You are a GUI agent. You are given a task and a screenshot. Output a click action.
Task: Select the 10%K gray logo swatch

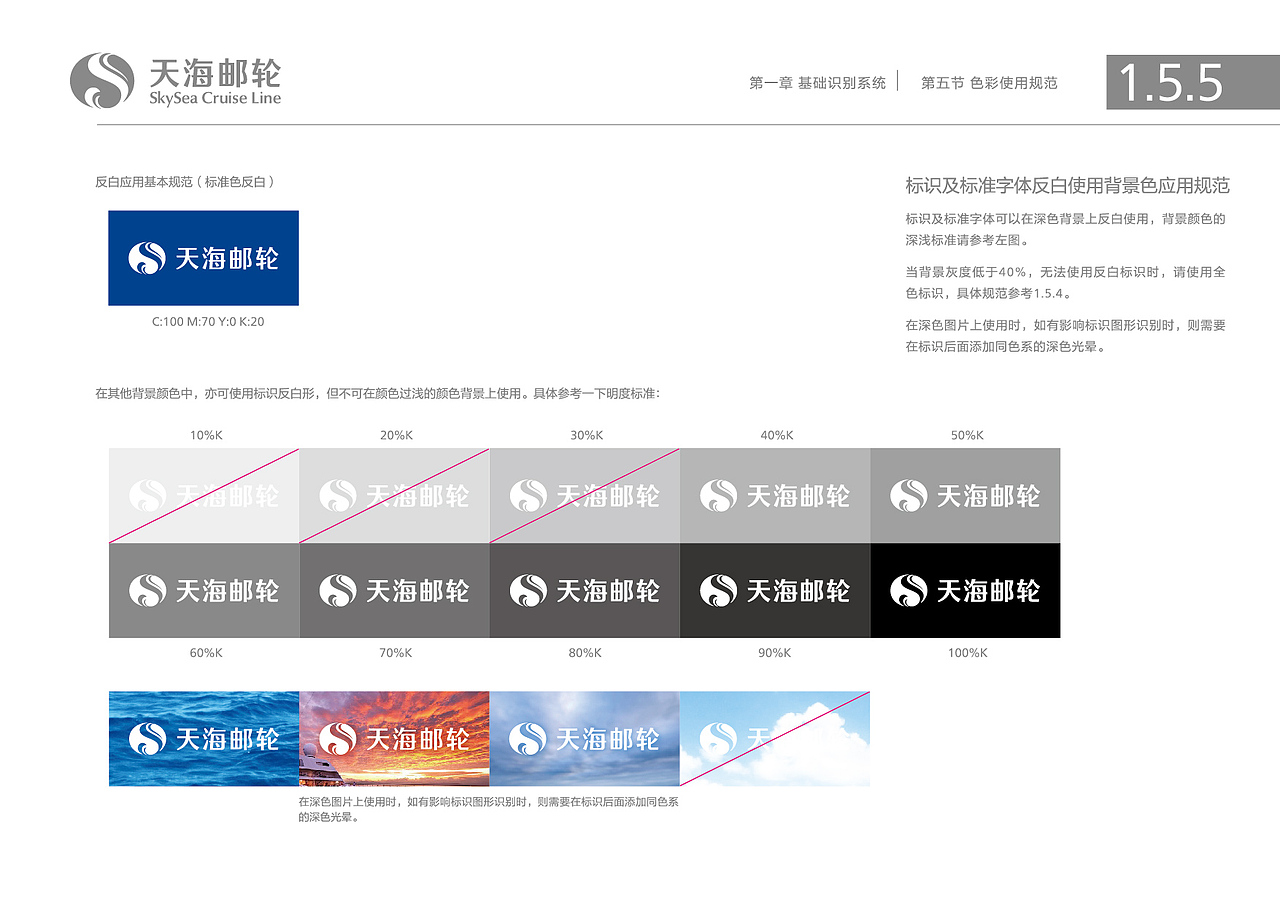[204, 496]
